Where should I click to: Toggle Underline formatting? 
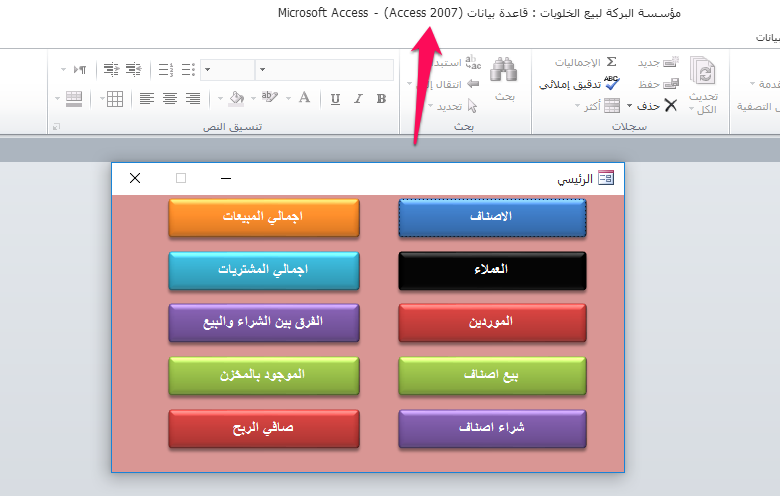click(335, 99)
